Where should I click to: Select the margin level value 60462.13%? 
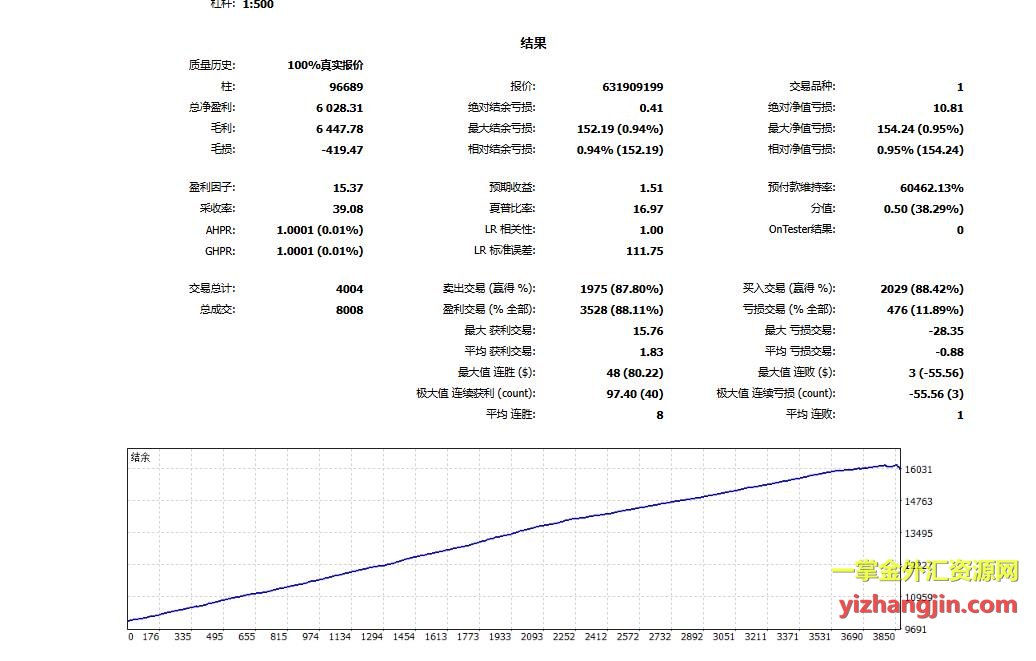coord(931,188)
